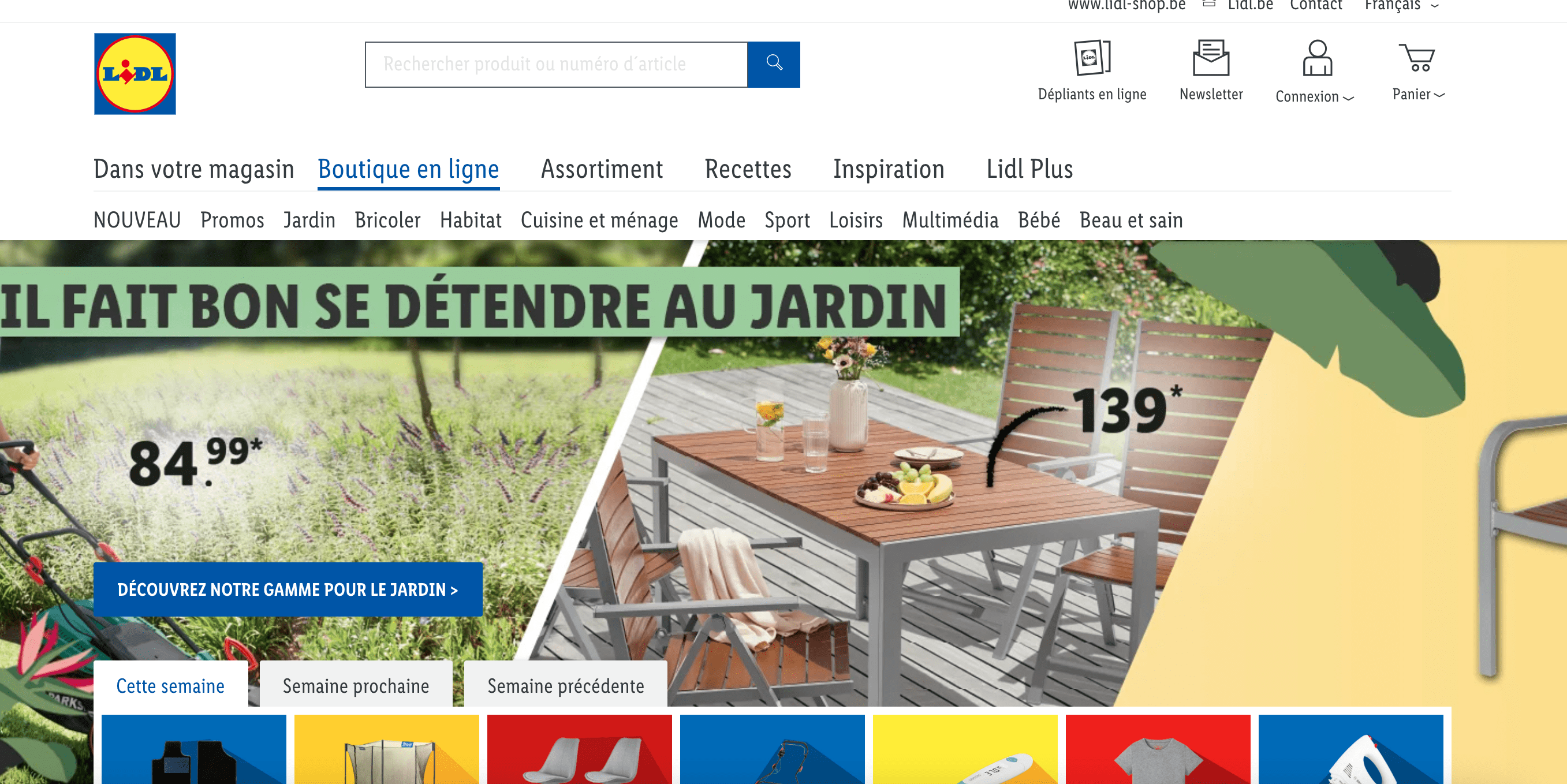Click Découvrez notre gamme pour le jardin
This screenshot has height=784, width=1567.
click(x=288, y=589)
